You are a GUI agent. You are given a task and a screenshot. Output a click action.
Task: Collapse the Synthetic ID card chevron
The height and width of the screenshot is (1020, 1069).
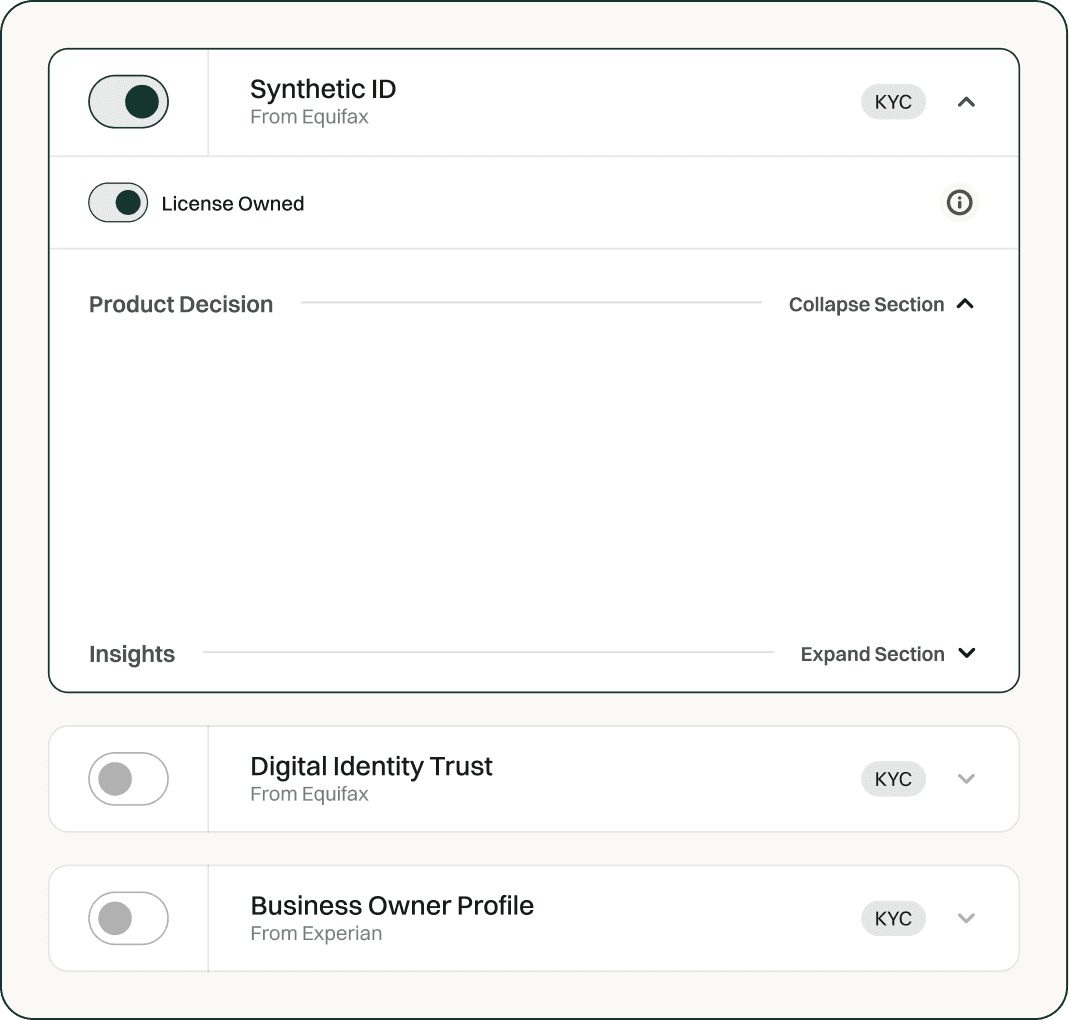coord(966,102)
